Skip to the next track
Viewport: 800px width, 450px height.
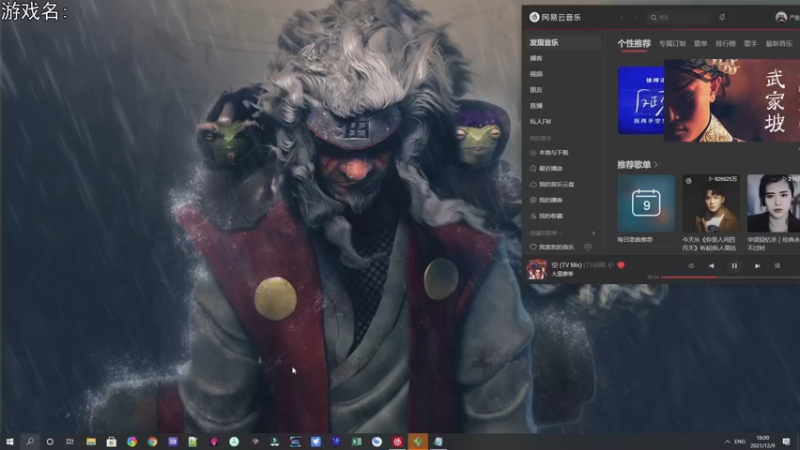(x=757, y=266)
